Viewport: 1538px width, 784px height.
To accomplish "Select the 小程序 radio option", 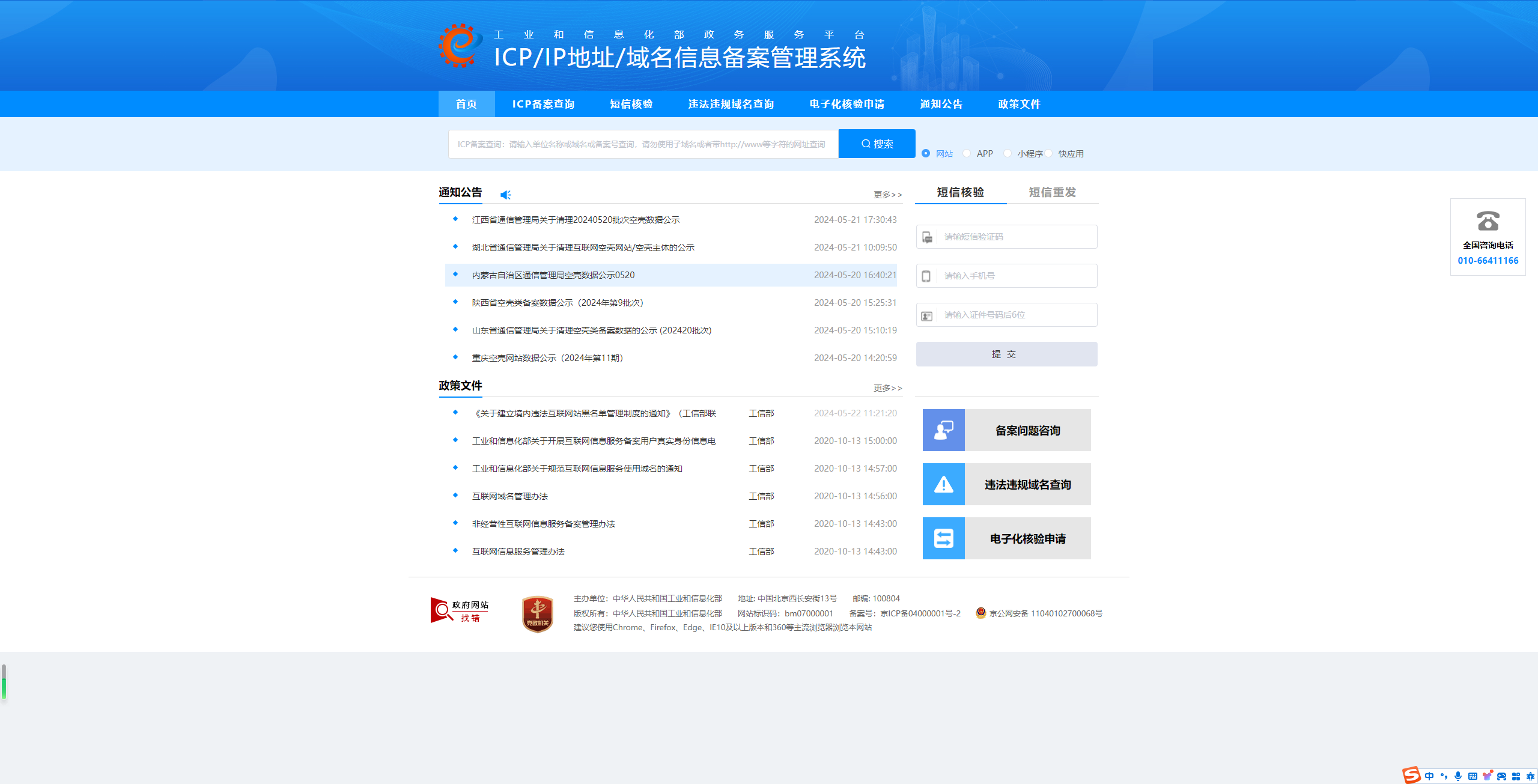I will tap(1008, 153).
